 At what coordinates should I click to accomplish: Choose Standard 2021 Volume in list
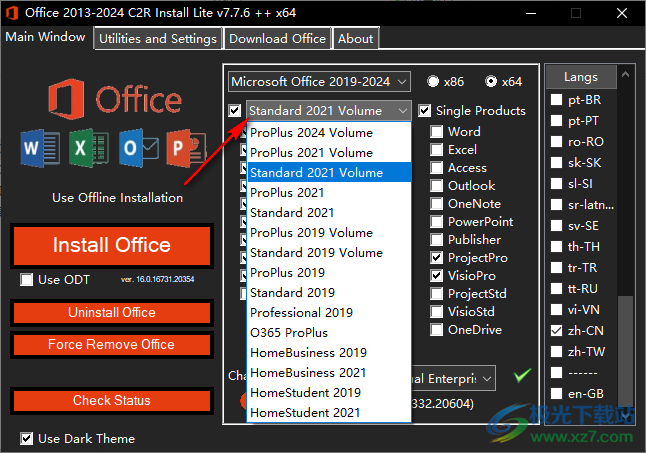pos(329,173)
